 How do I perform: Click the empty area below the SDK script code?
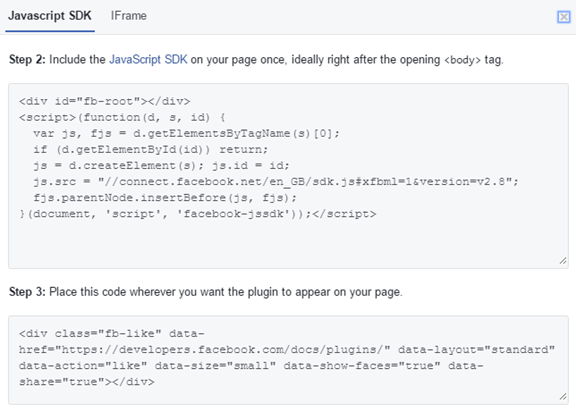(x=288, y=241)
